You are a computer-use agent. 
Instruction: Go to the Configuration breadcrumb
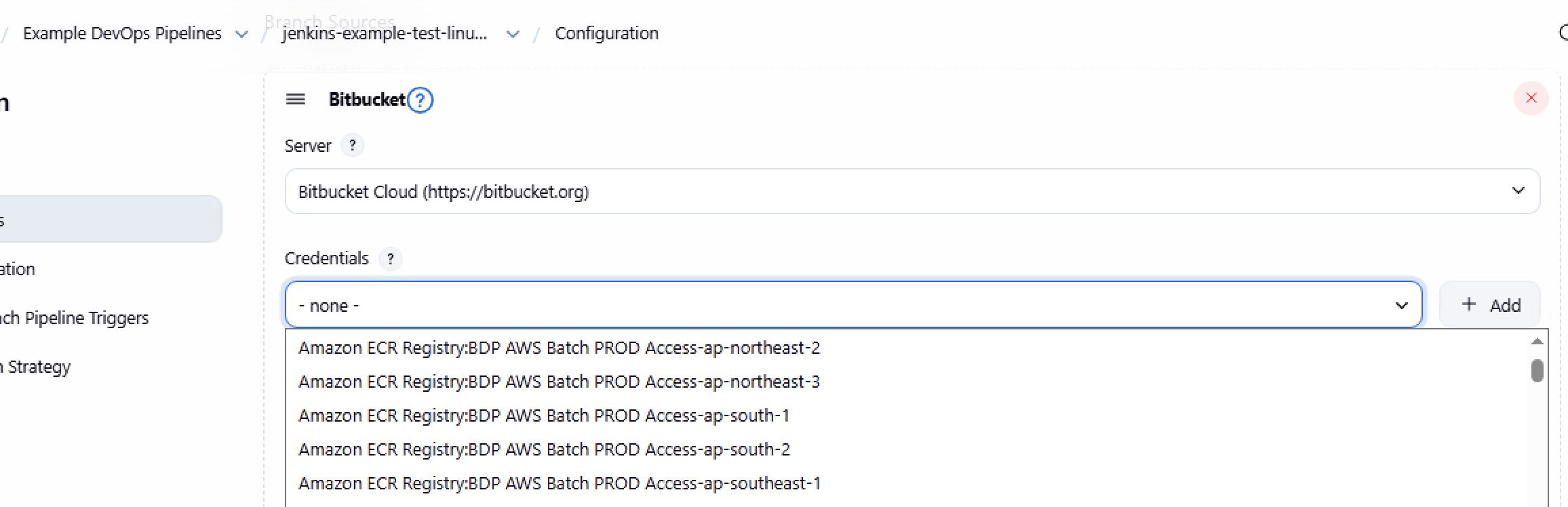pos(606,34)
